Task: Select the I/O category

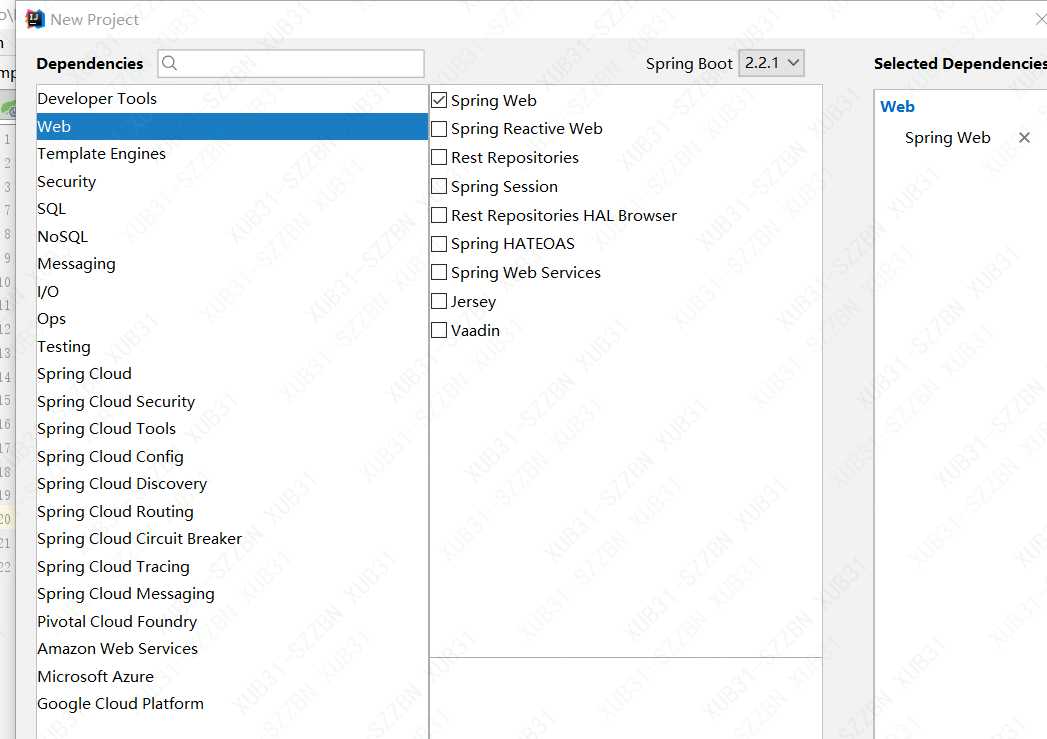Action: click(232, 292)
